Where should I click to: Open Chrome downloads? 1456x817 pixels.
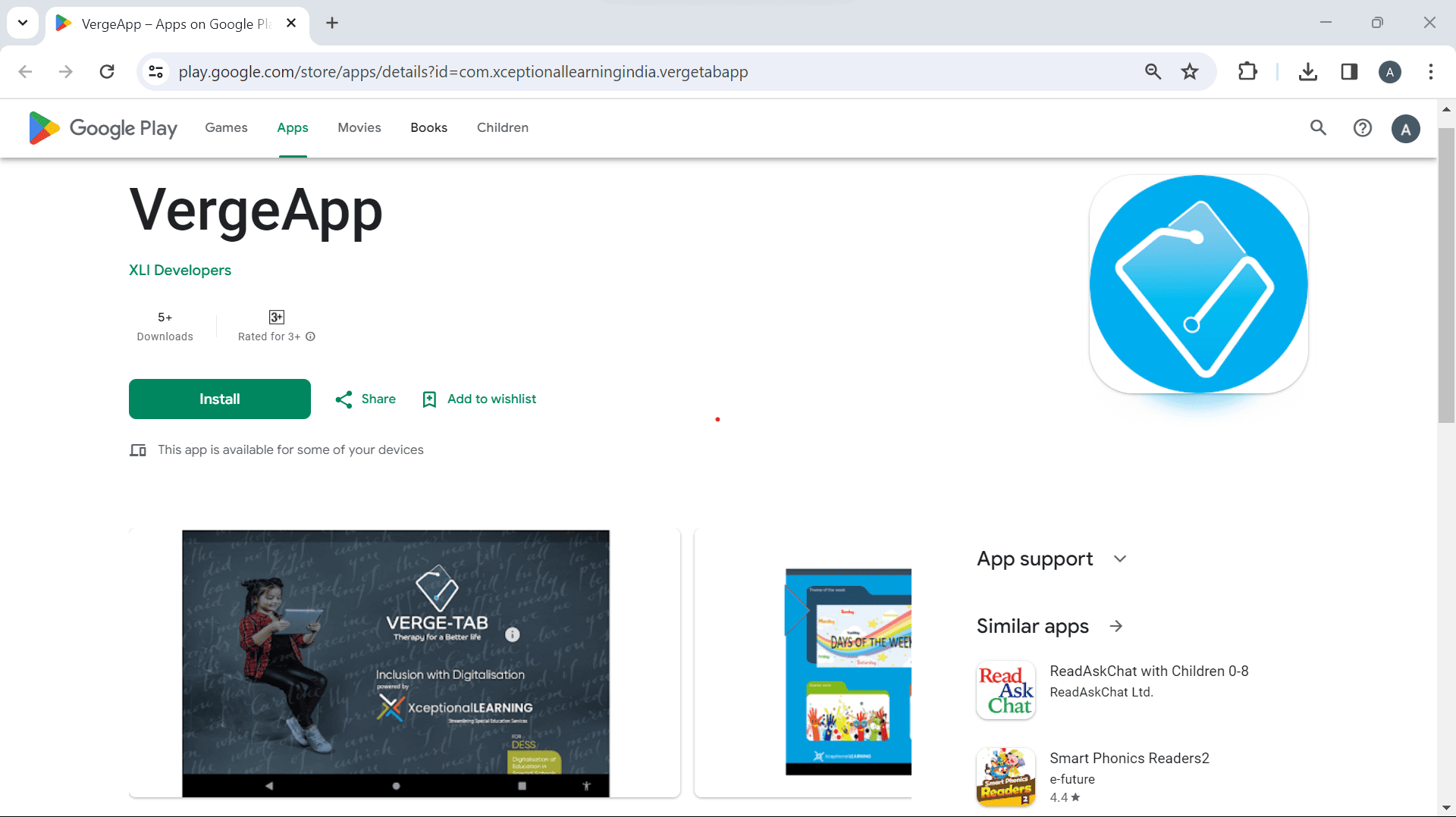tap(1307, 71)
